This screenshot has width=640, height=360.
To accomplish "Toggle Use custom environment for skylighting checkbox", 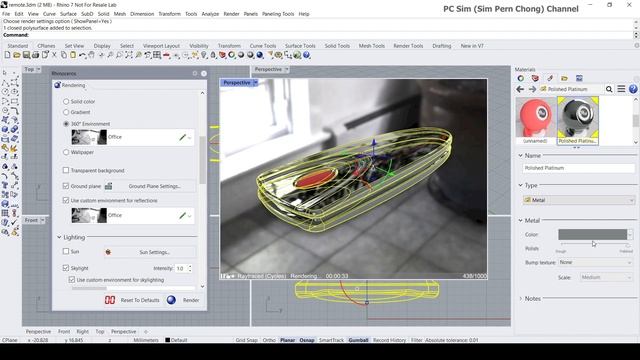I will 72,280.
